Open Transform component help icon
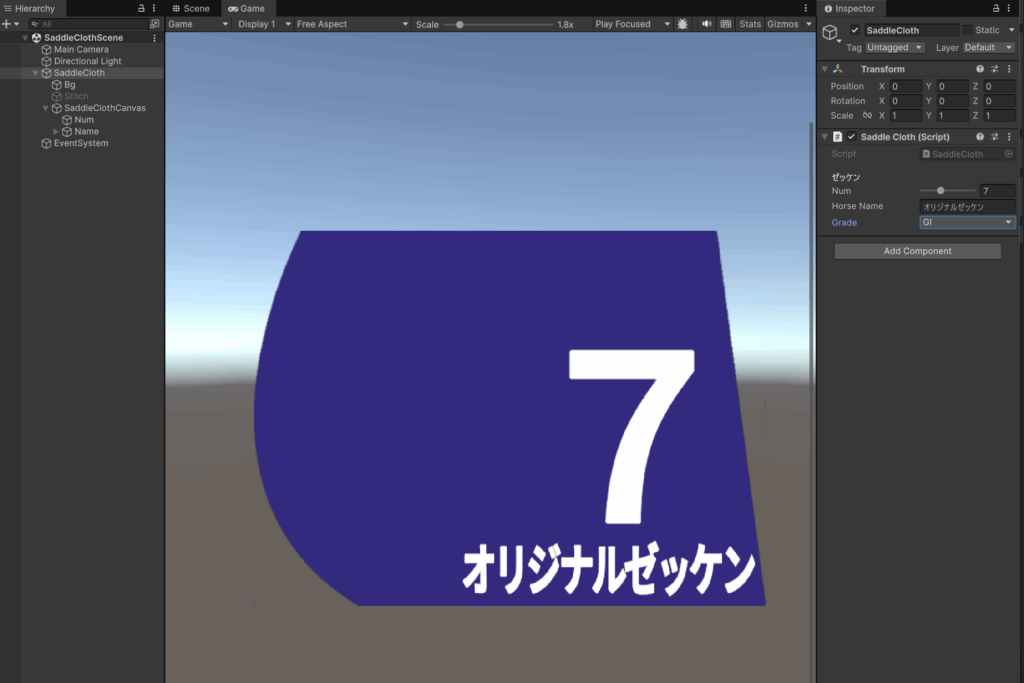The height and width of the screenshot is (683, 1024). [980, 69]
